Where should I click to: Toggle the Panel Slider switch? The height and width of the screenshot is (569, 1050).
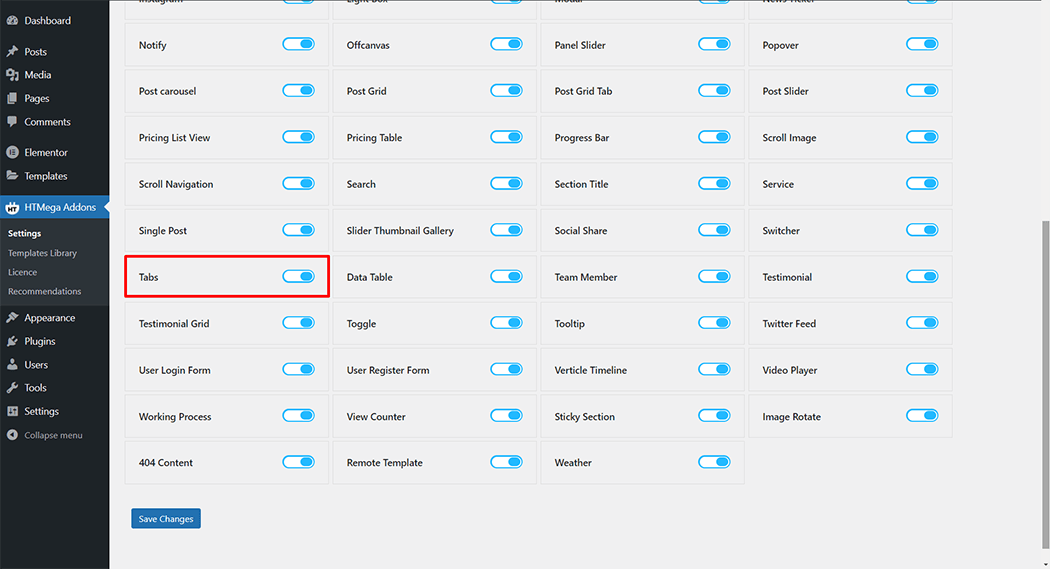coord(714,44)
